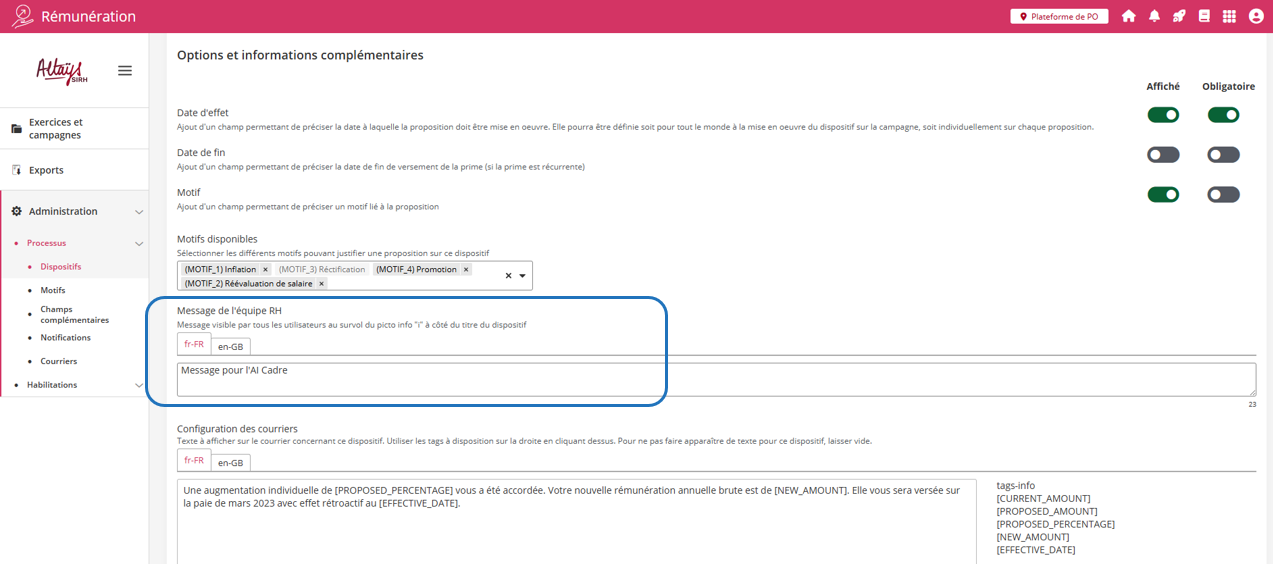
Task: Switch RH message to en-GB tab
Action: click(230, 347)
